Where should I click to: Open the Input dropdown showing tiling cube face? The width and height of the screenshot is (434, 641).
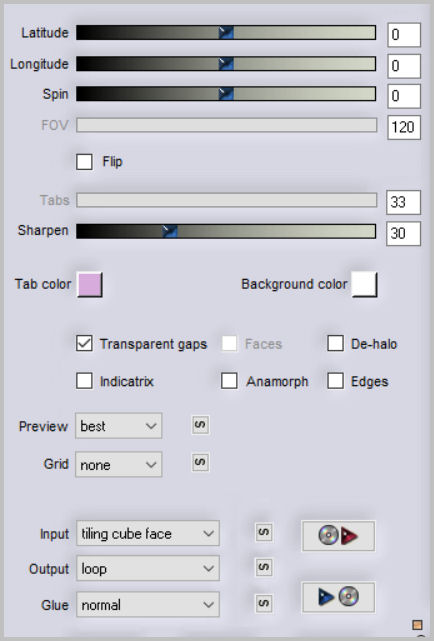(148, 533)
